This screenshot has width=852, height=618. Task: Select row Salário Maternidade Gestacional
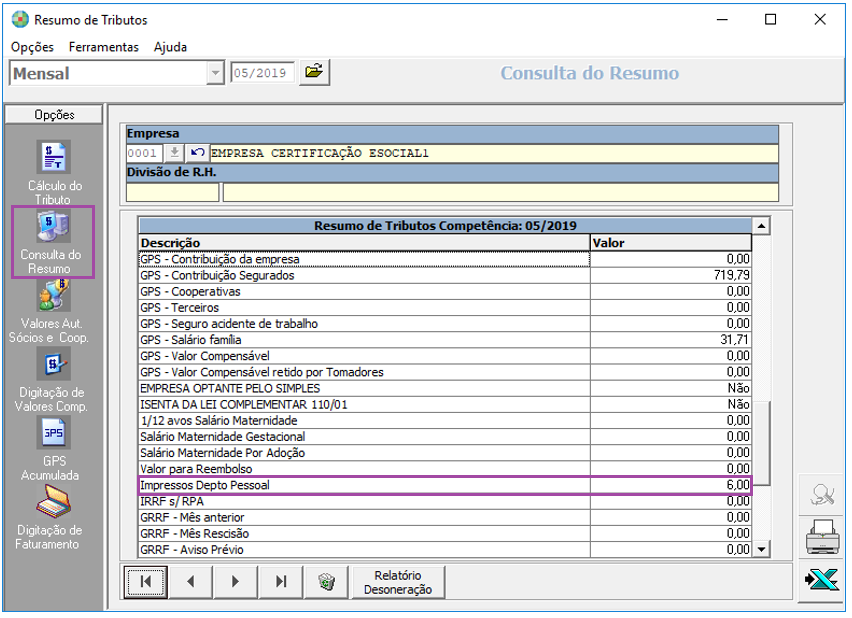pos(445,436)
